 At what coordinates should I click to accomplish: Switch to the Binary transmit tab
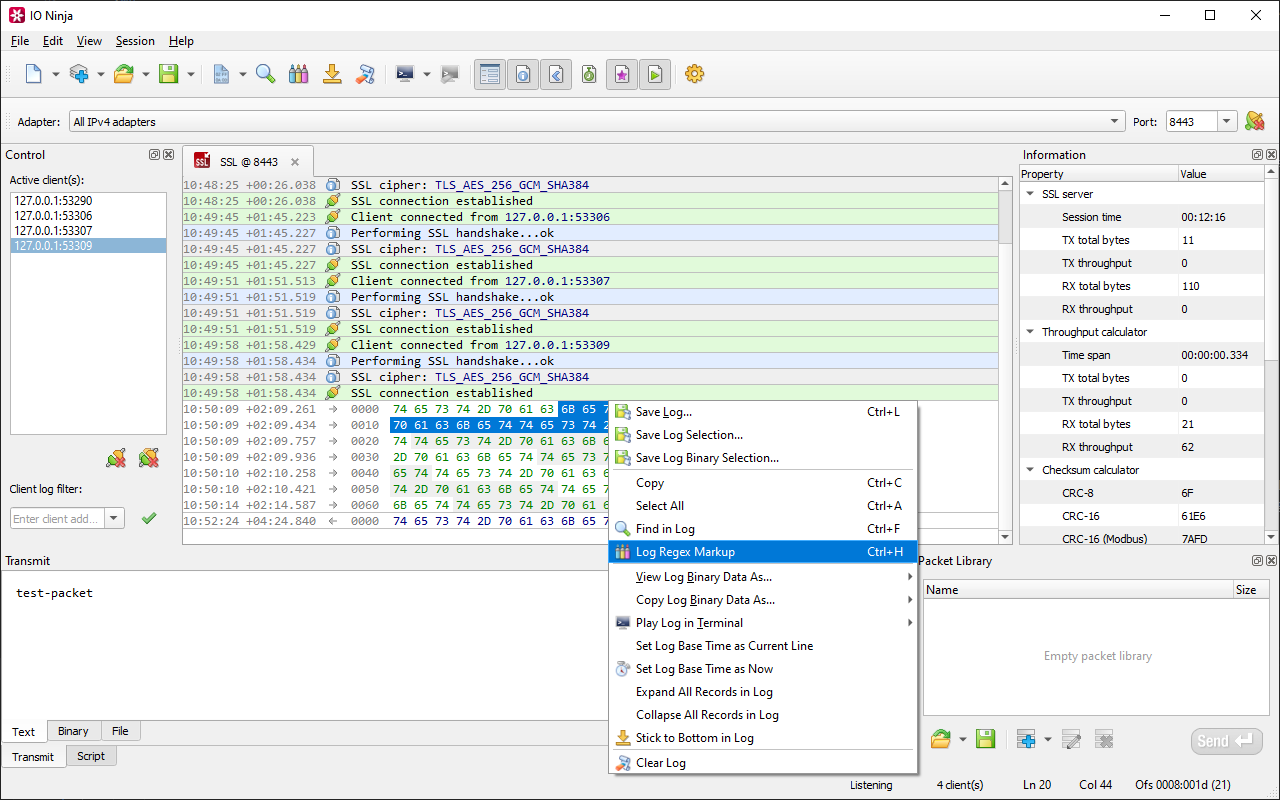[73, 731]
